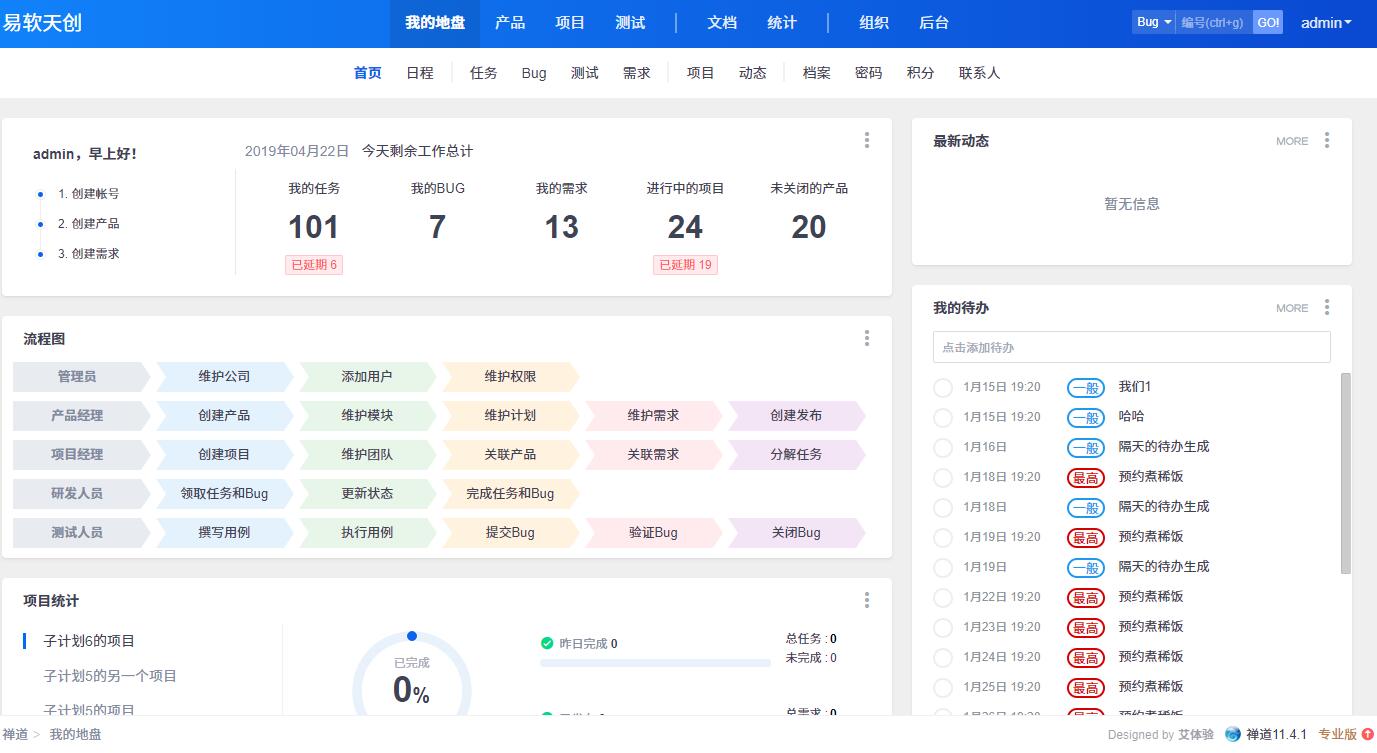The image size is (1377, 753).
Task: Tick the circle for 1月18日 19:20 todo
Action: tap(942, 478)
